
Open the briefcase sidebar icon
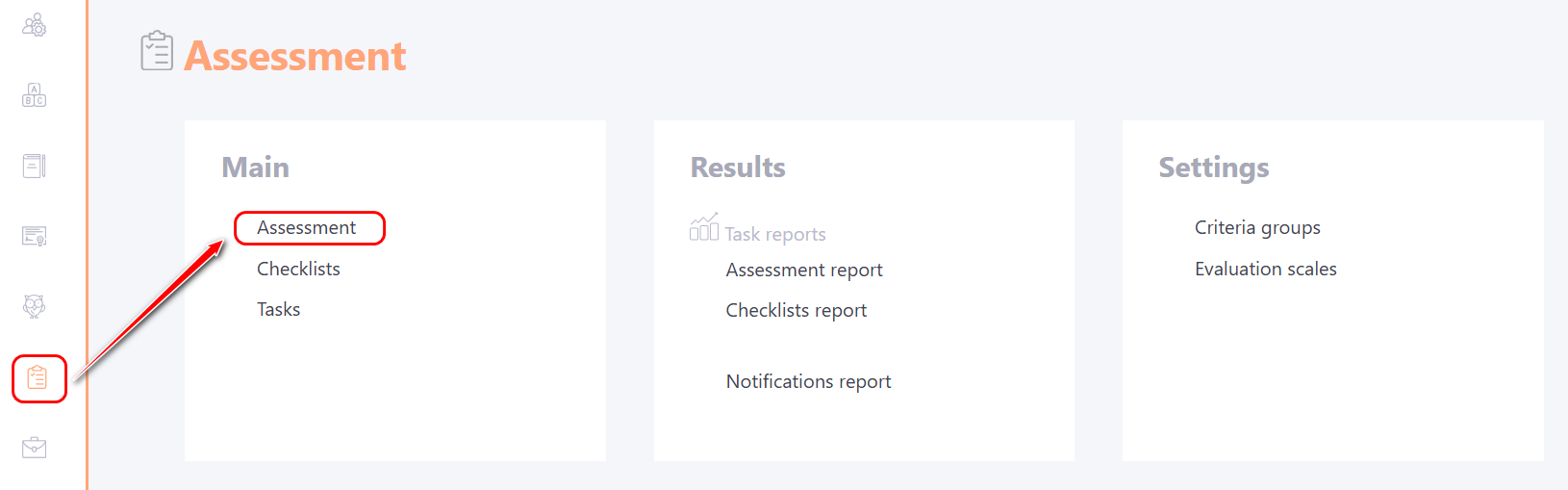[x=35, y=448]
